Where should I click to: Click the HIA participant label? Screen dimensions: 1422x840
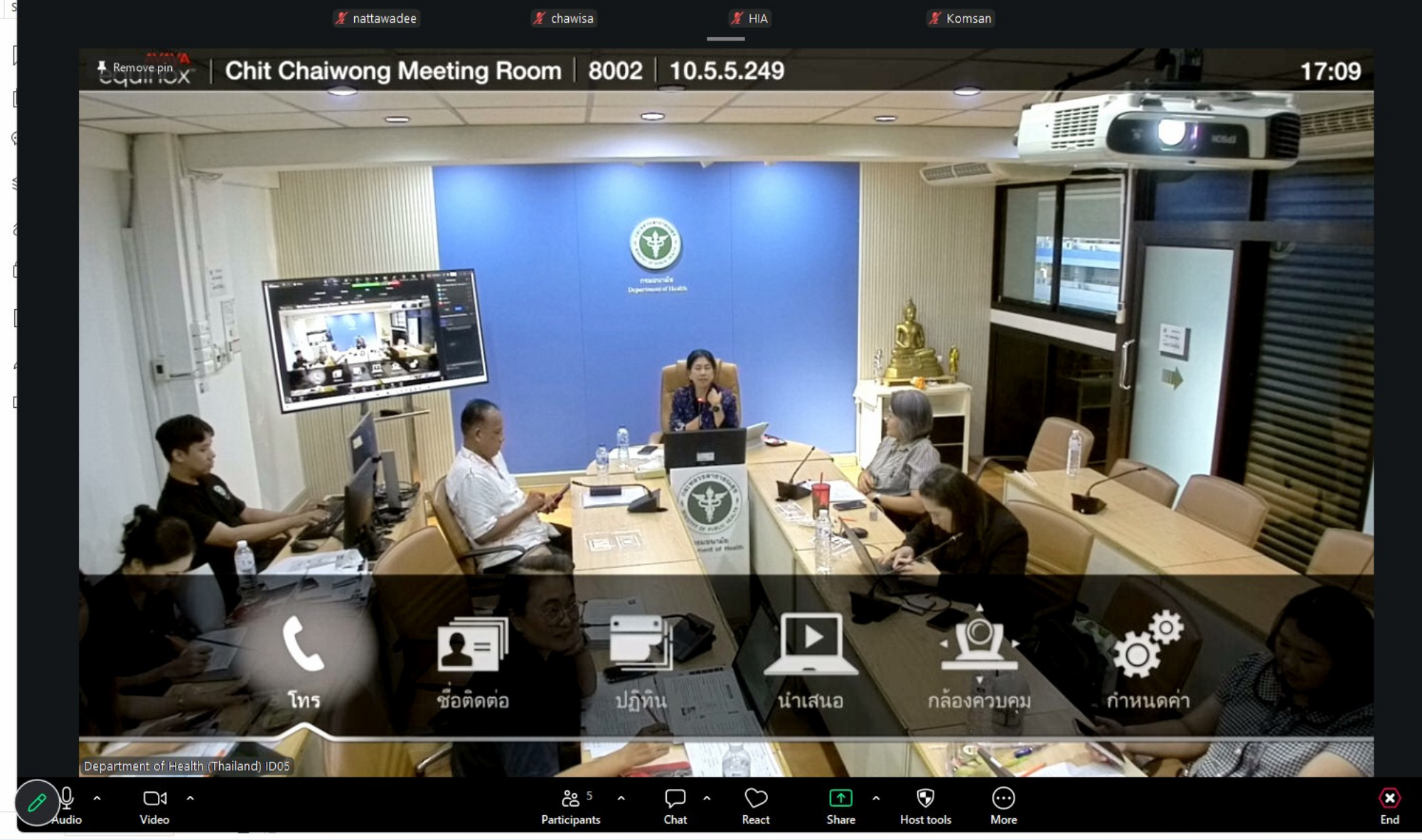(x=751, y=18)
